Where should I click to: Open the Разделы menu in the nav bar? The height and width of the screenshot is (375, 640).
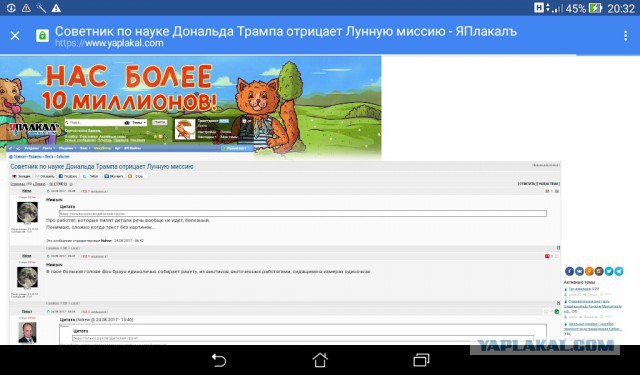click(x=31, y=148)
